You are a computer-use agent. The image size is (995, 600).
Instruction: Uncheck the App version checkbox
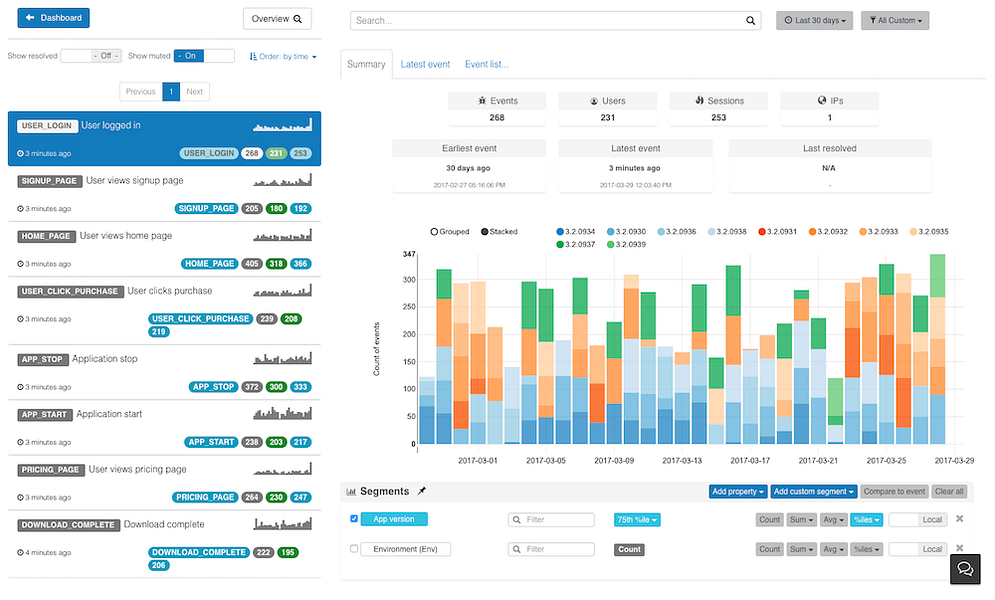[x=354, y=519]
